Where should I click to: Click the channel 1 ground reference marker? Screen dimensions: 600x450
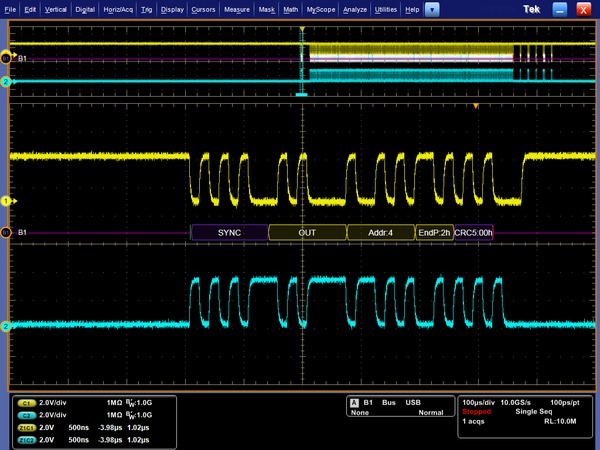(x=5, y=201)
